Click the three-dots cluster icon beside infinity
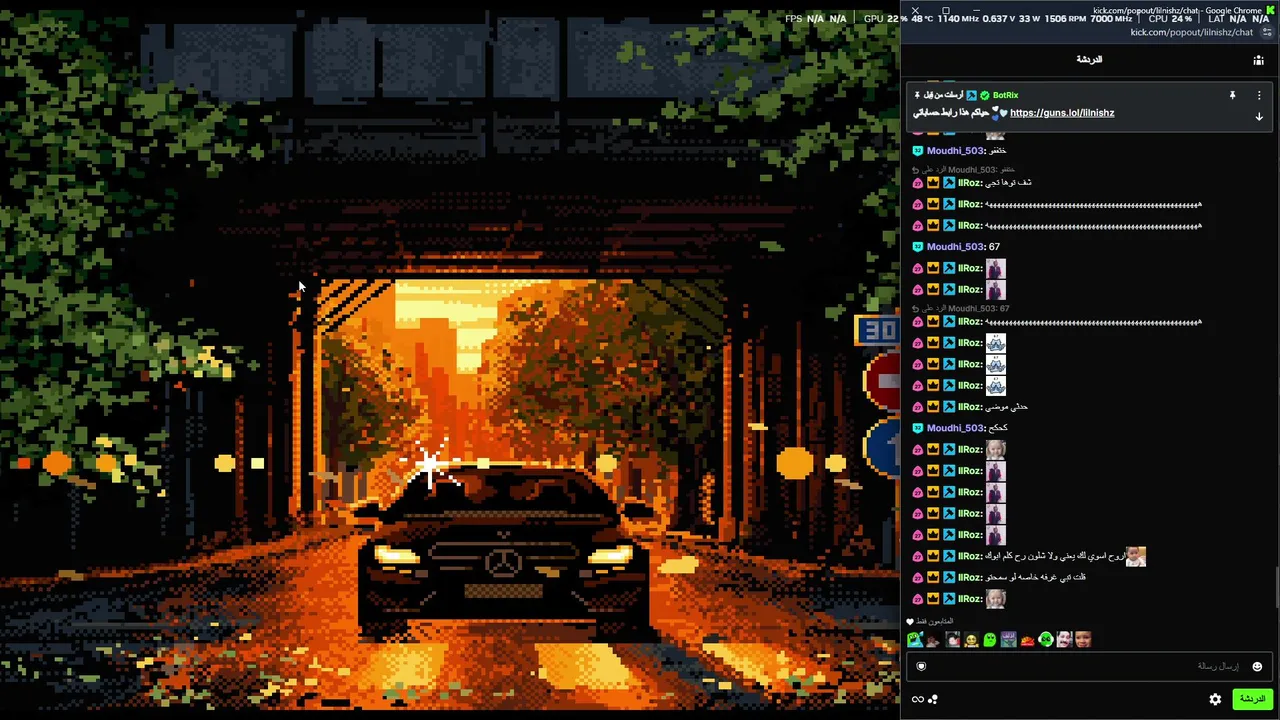Viewport: 1280px width, 720px height. click(x=933, y=700)
